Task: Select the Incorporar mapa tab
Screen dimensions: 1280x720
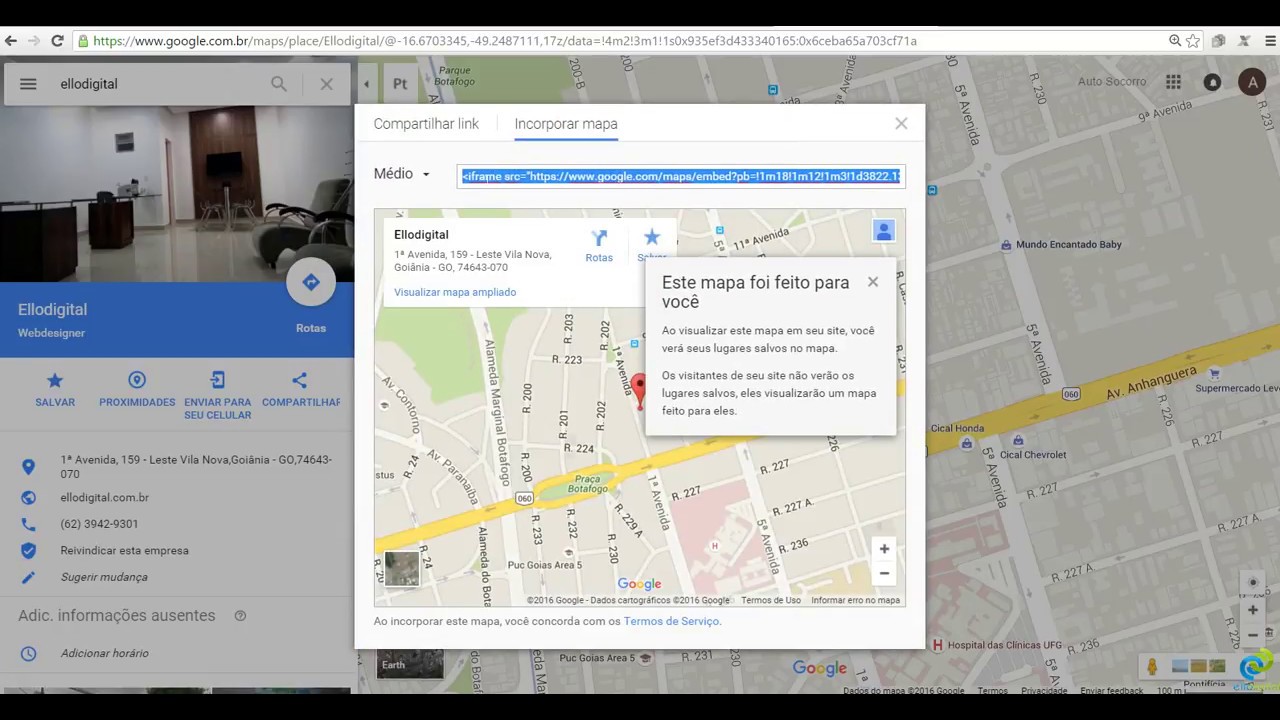Action: pos(566,124)
